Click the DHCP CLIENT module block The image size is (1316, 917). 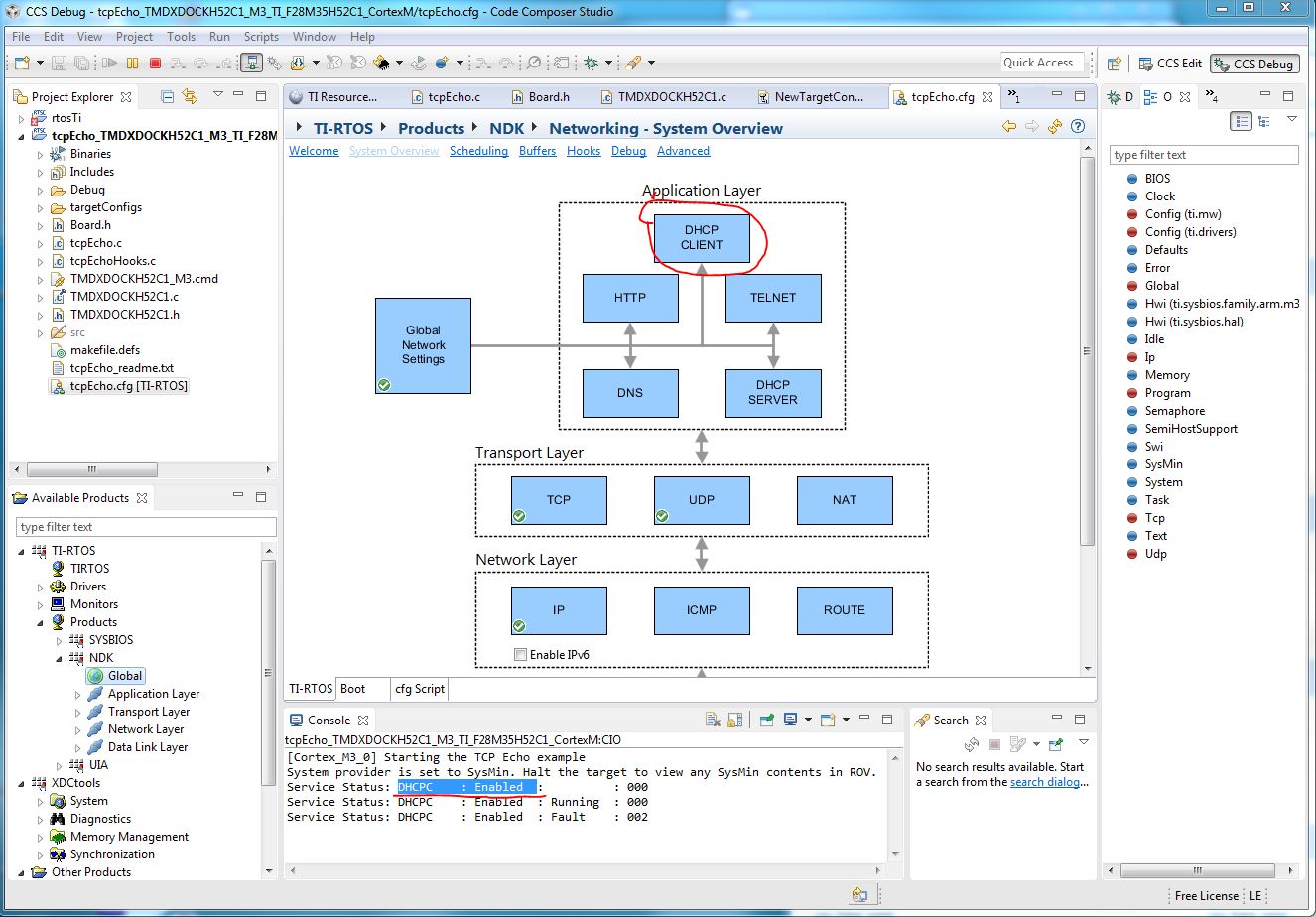click(x=702, y=238)
